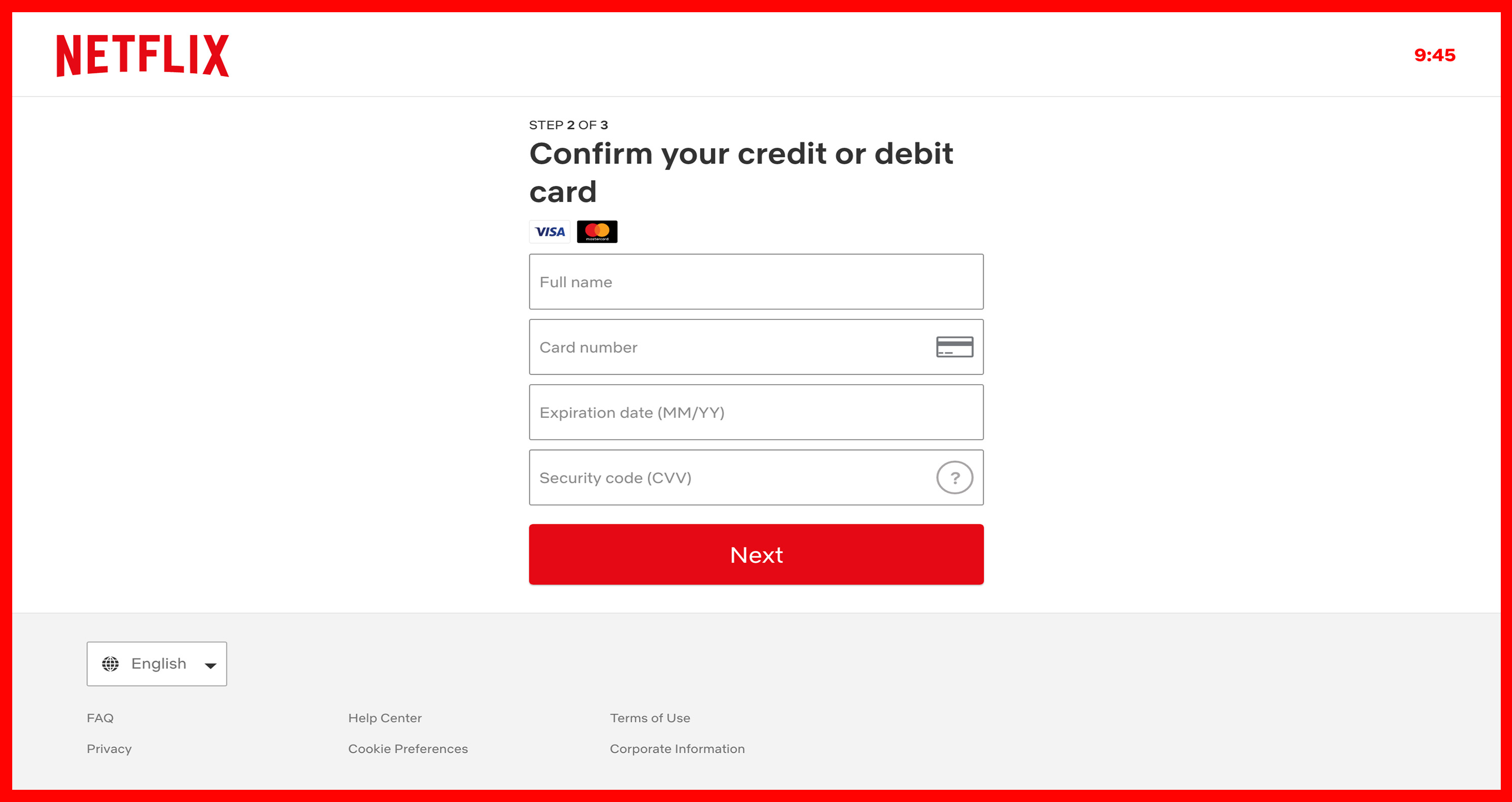1512x802 pixels.
Task: Click the globe language icon
Action: pyautogui.click(x=110, y=663)
